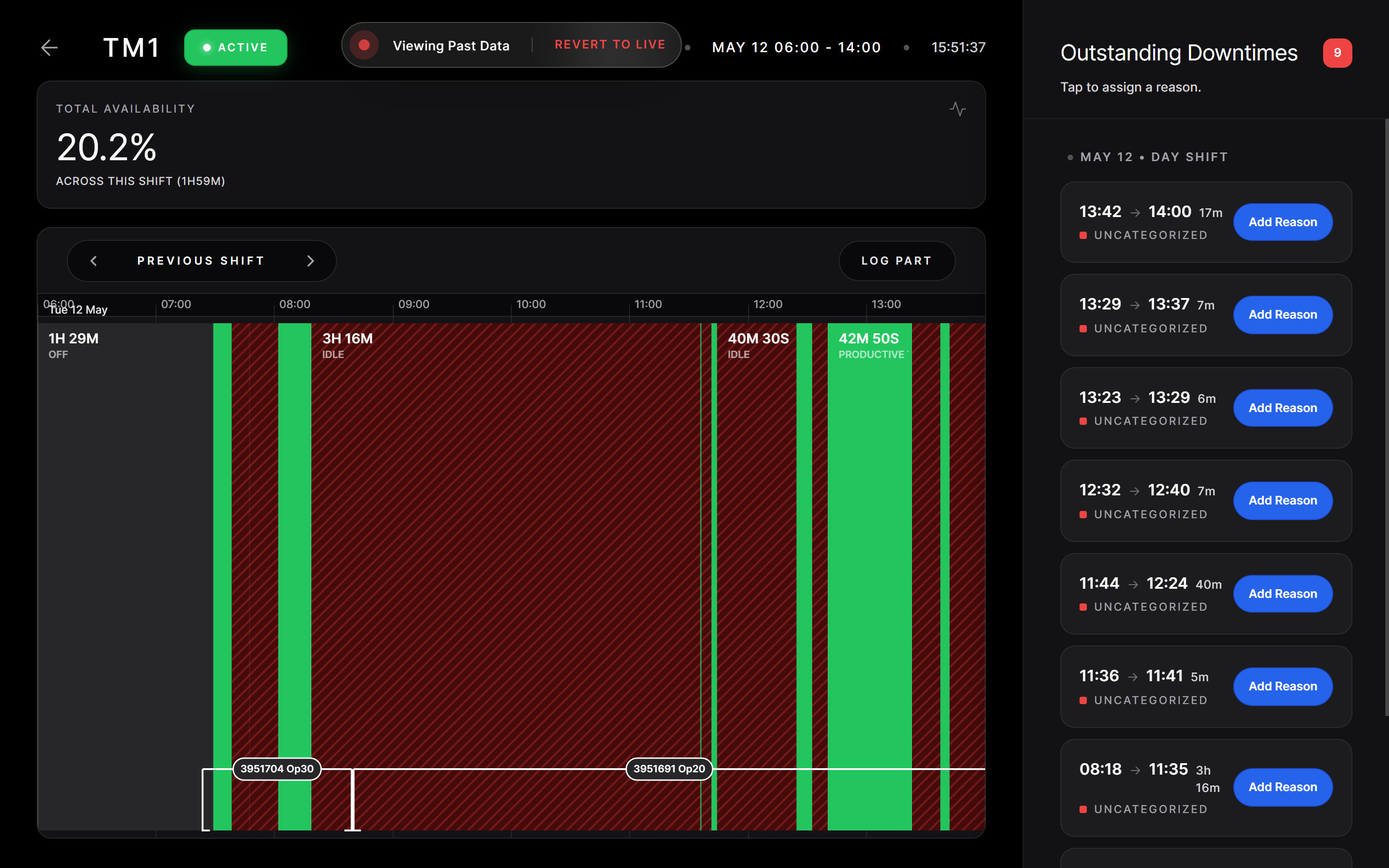Click the downtime list scrollbar

[x=1386, y=418]
